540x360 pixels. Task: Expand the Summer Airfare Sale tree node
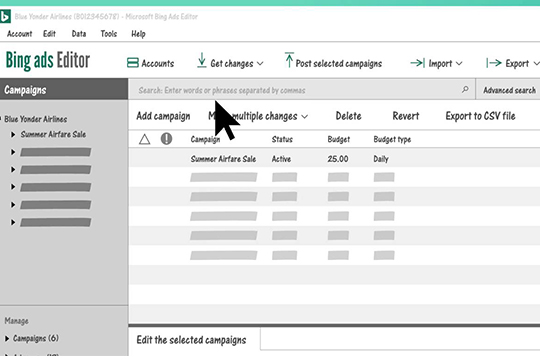13,134
